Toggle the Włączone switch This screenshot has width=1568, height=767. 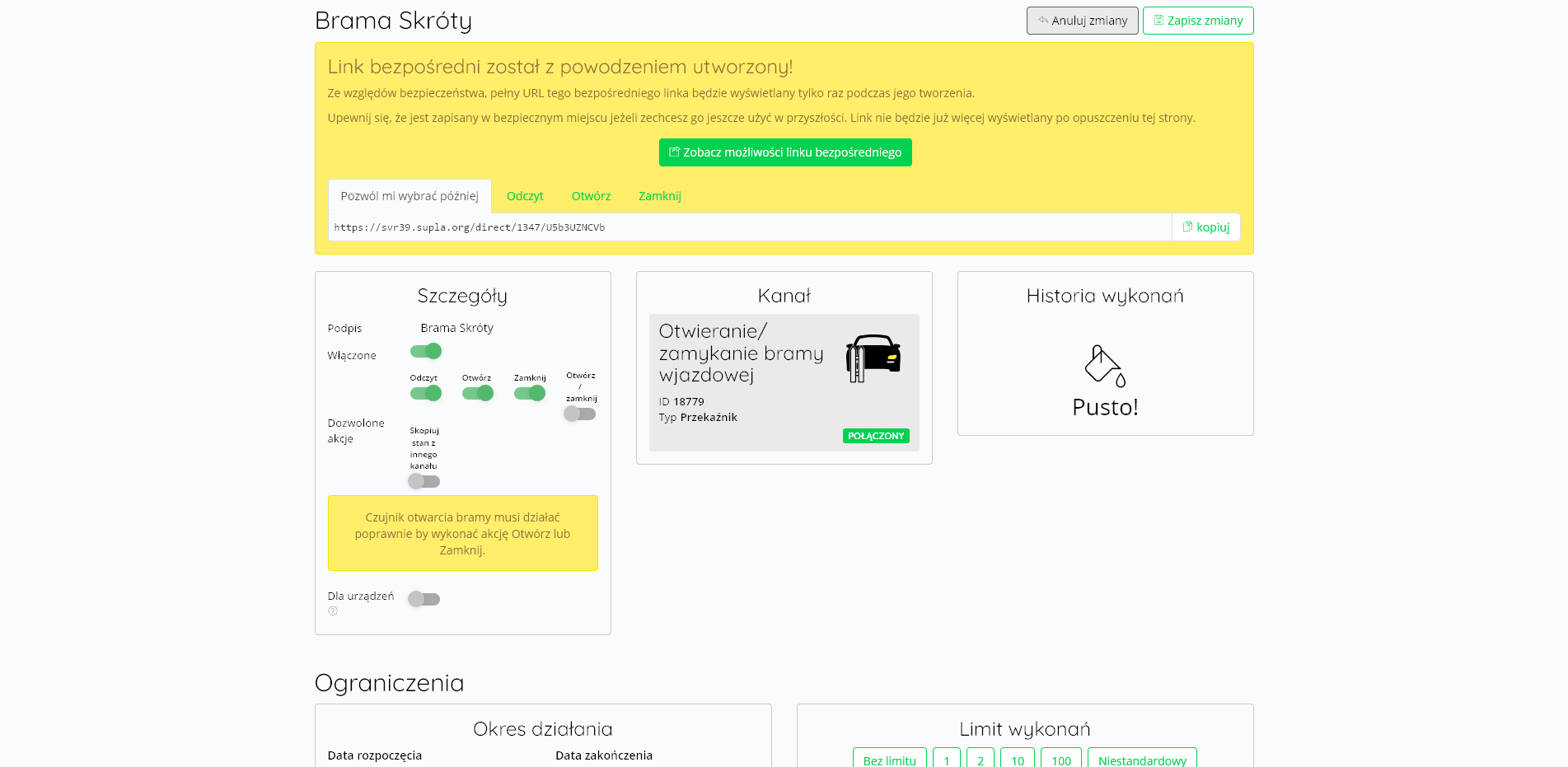coord(426,352)
